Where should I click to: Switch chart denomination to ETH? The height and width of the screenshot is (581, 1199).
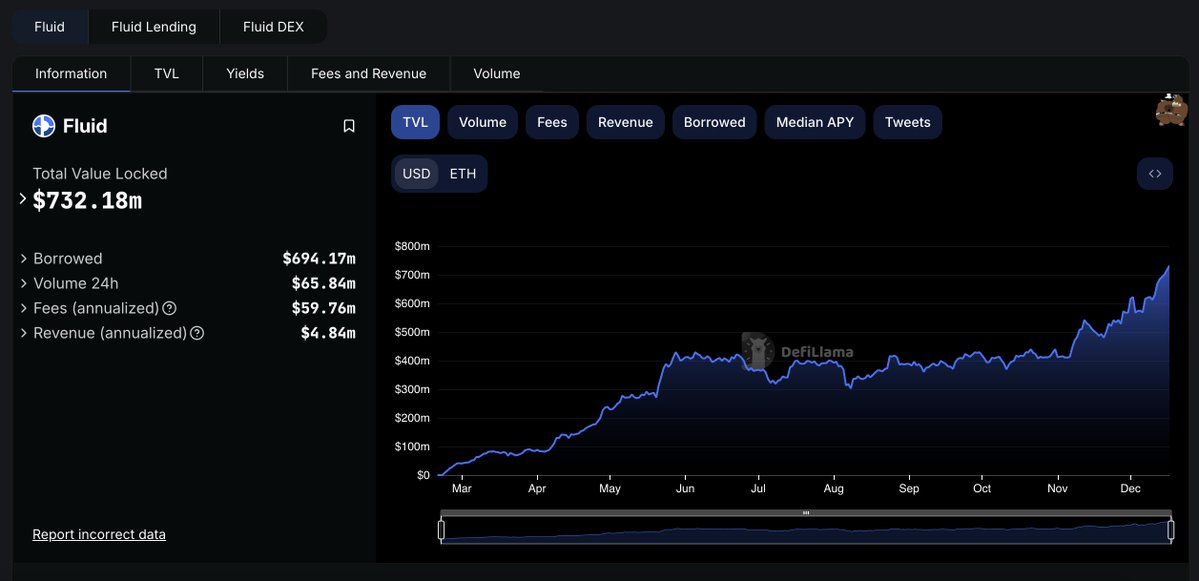463,174
